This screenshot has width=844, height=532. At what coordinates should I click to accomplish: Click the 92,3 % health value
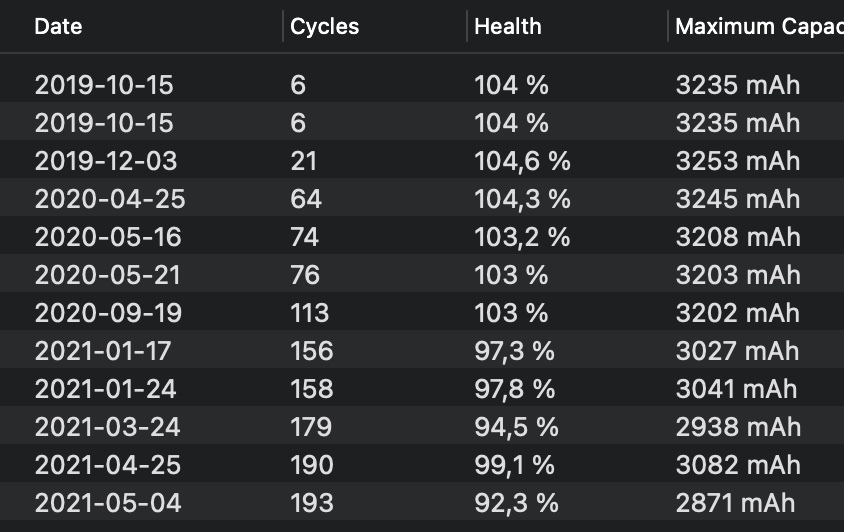[516, 503]
